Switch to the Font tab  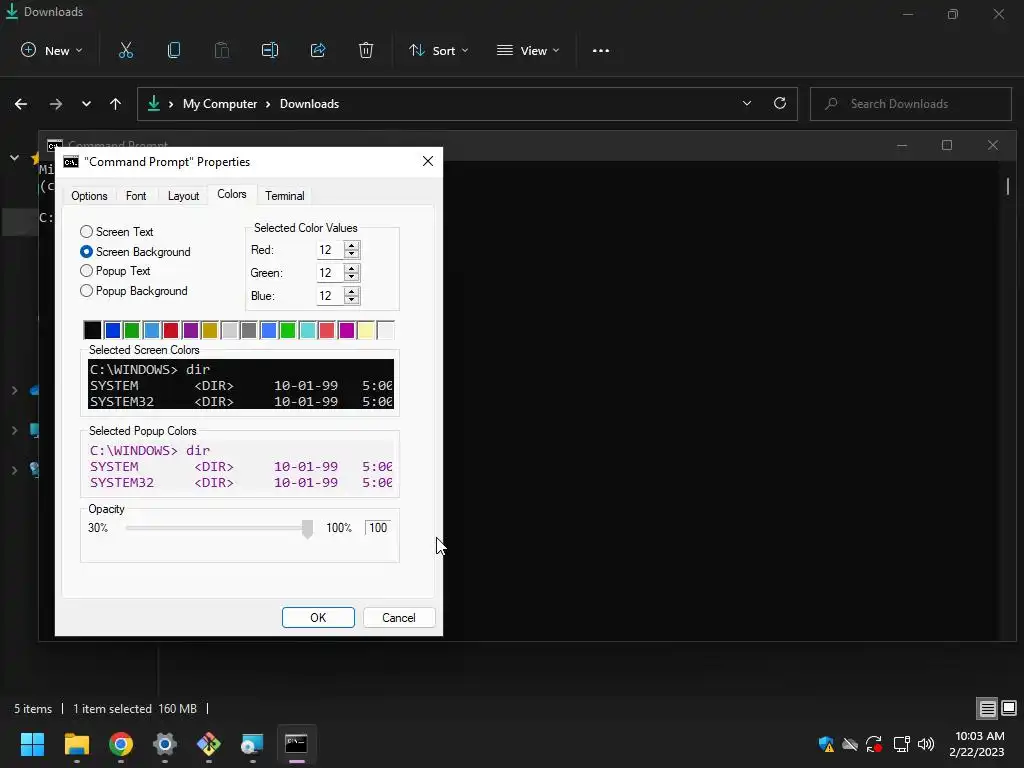tap(136, 196)
